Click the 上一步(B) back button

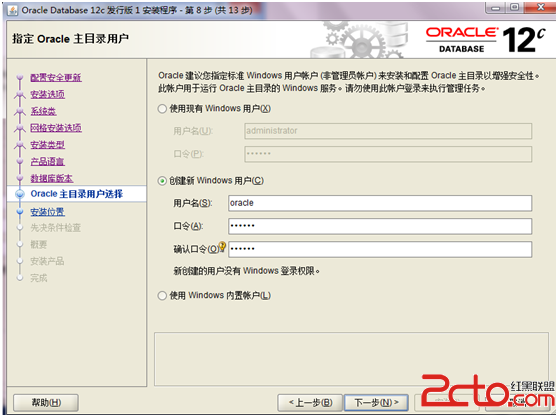pyautogui.click(x=310, y=402)
